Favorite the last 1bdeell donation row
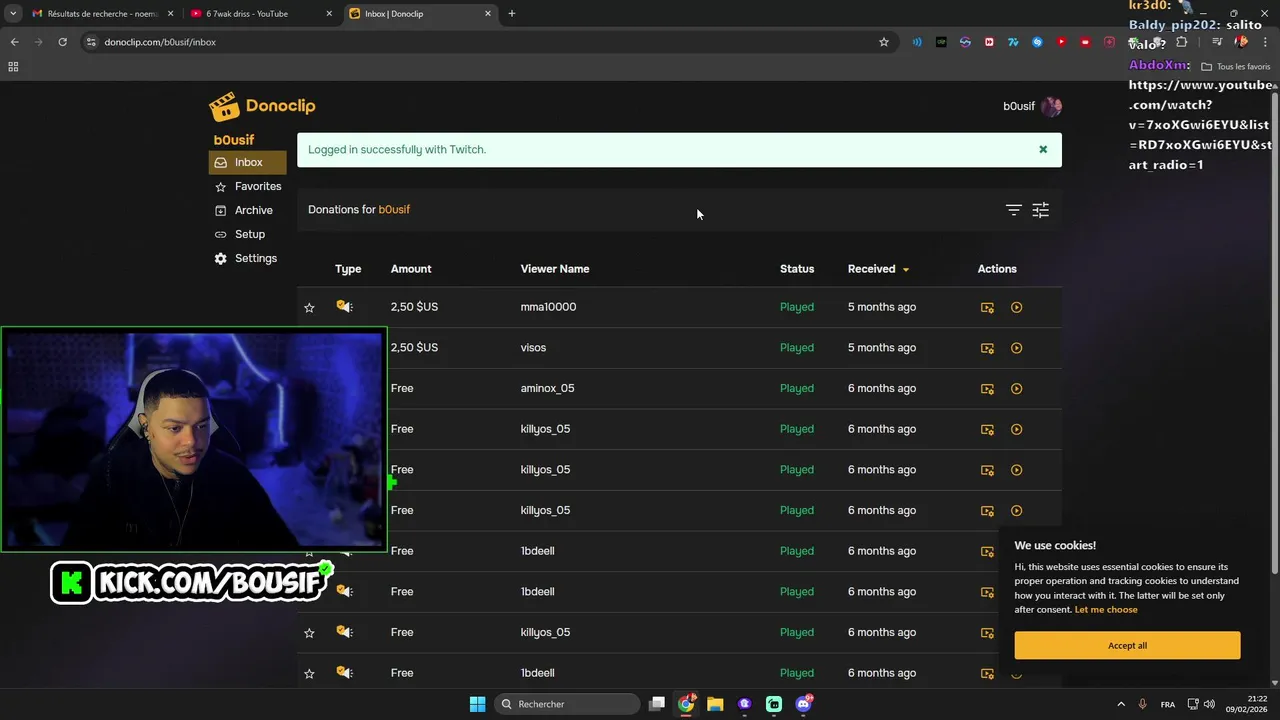The width and height of the screenshot is (1280, 720). 309,673
